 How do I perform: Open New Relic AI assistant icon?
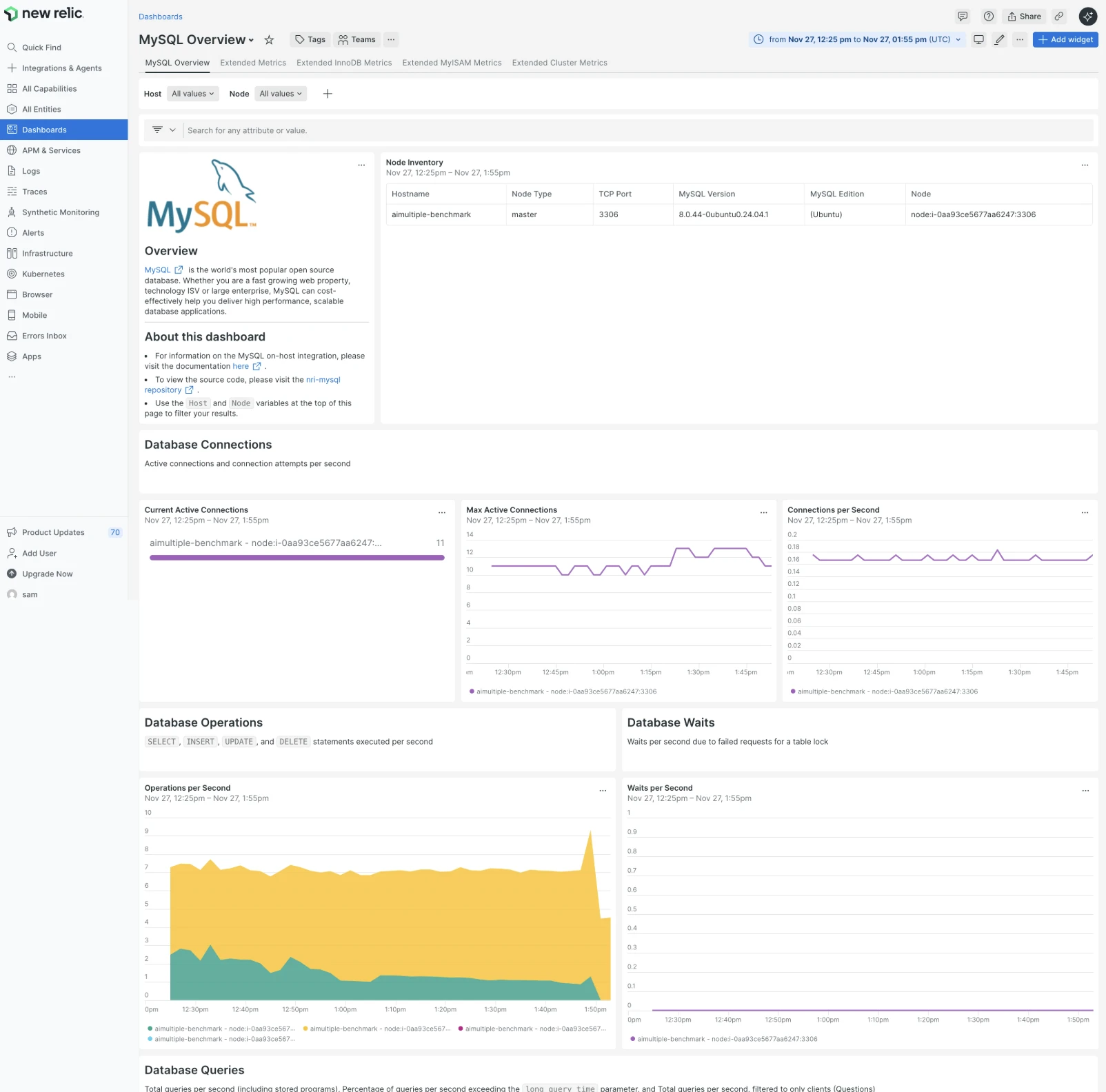click(1088, 17)
